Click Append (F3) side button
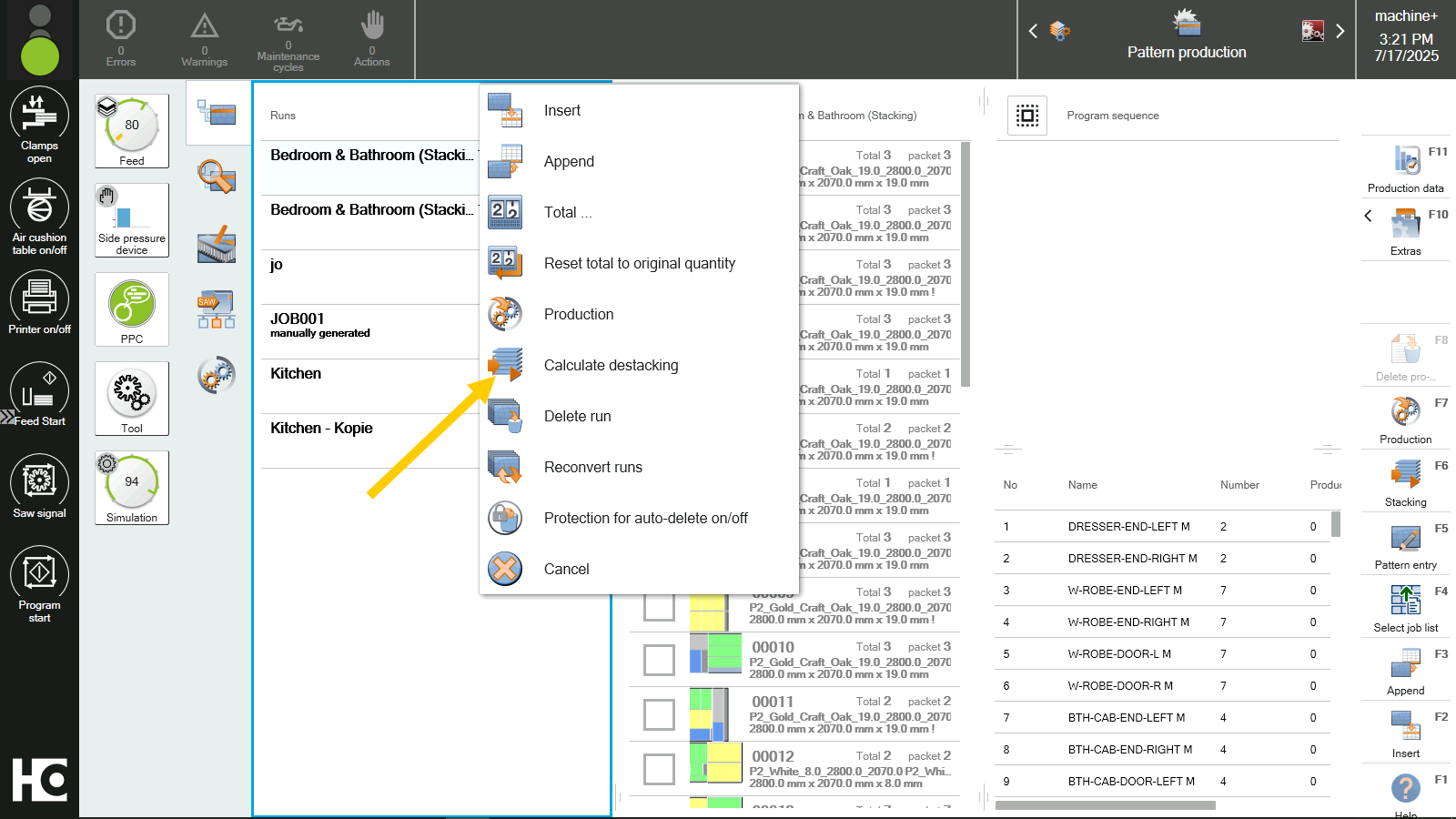Viewport: 1456px width, 819px height. (1406, 669)
